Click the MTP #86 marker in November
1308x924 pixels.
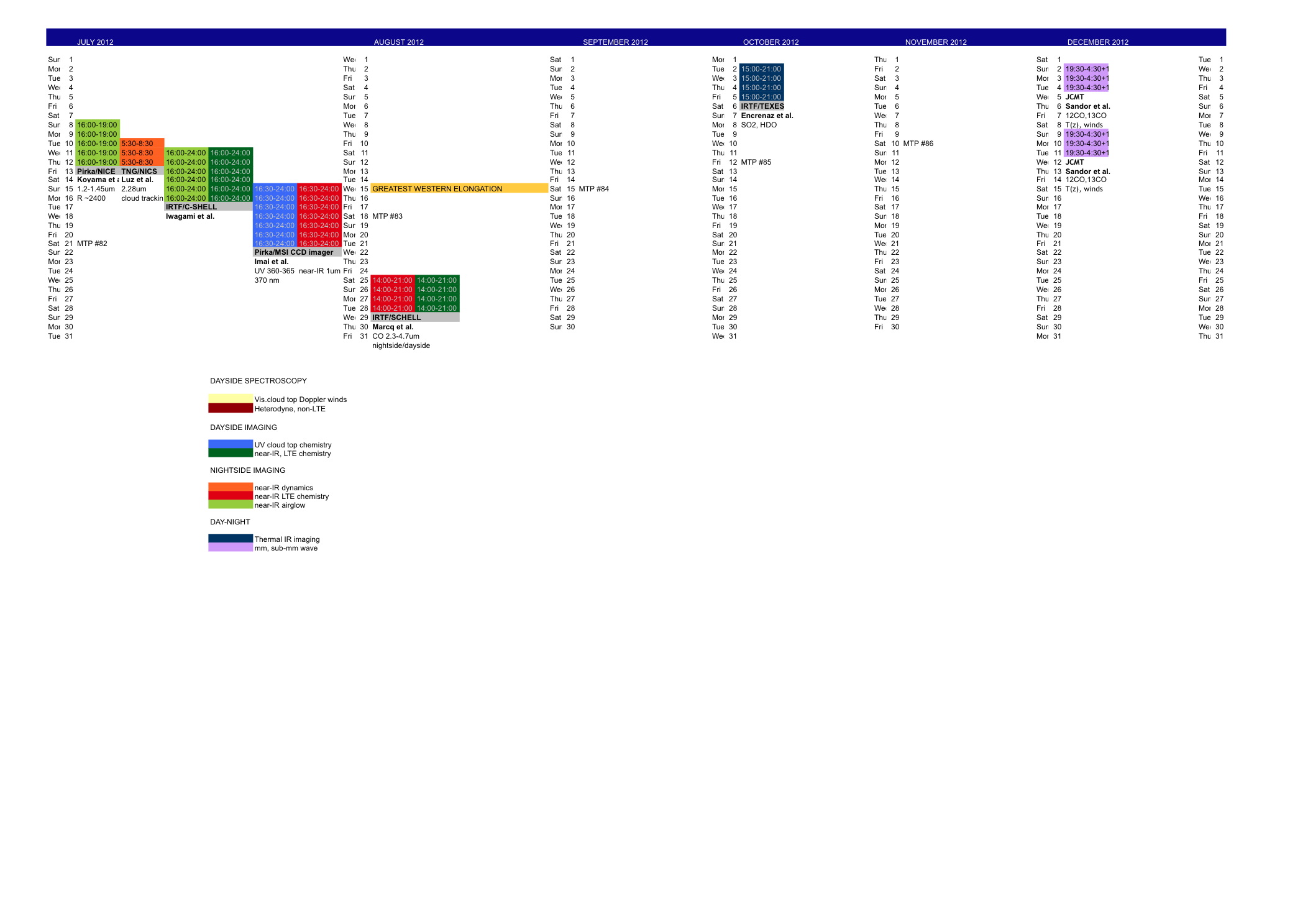point(918,144)
